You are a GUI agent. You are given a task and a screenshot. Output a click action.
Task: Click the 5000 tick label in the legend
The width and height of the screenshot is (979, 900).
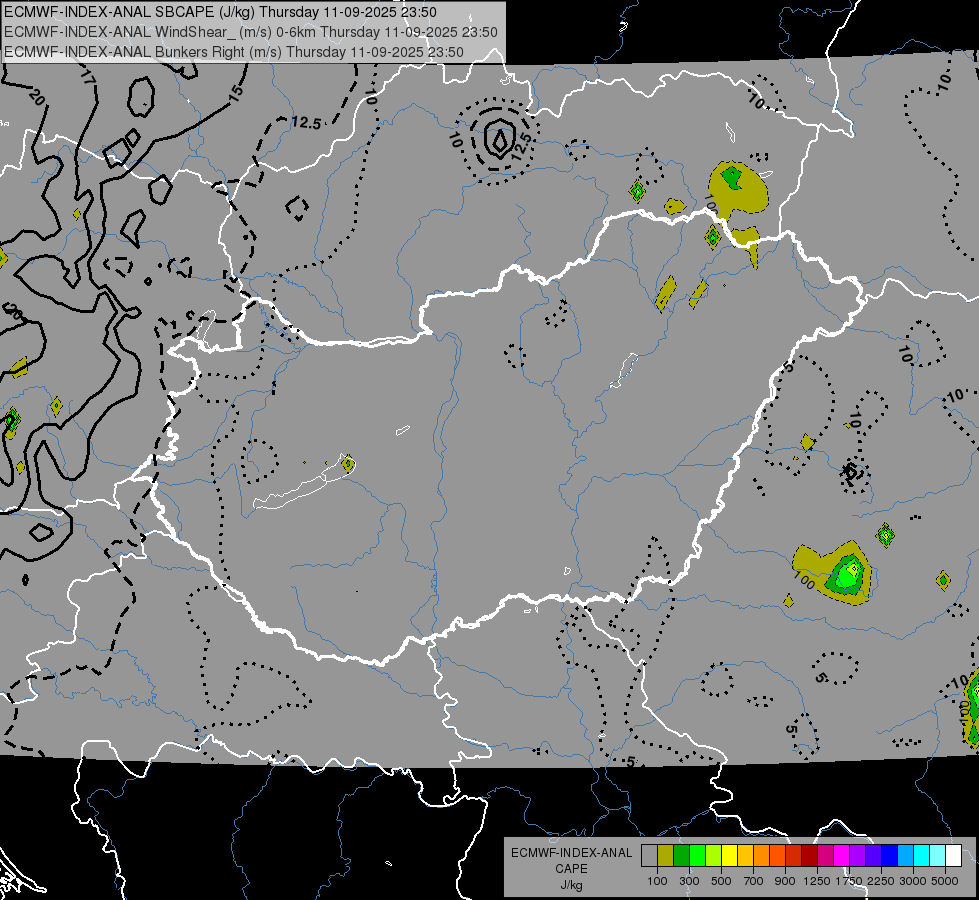pos(945,881)
